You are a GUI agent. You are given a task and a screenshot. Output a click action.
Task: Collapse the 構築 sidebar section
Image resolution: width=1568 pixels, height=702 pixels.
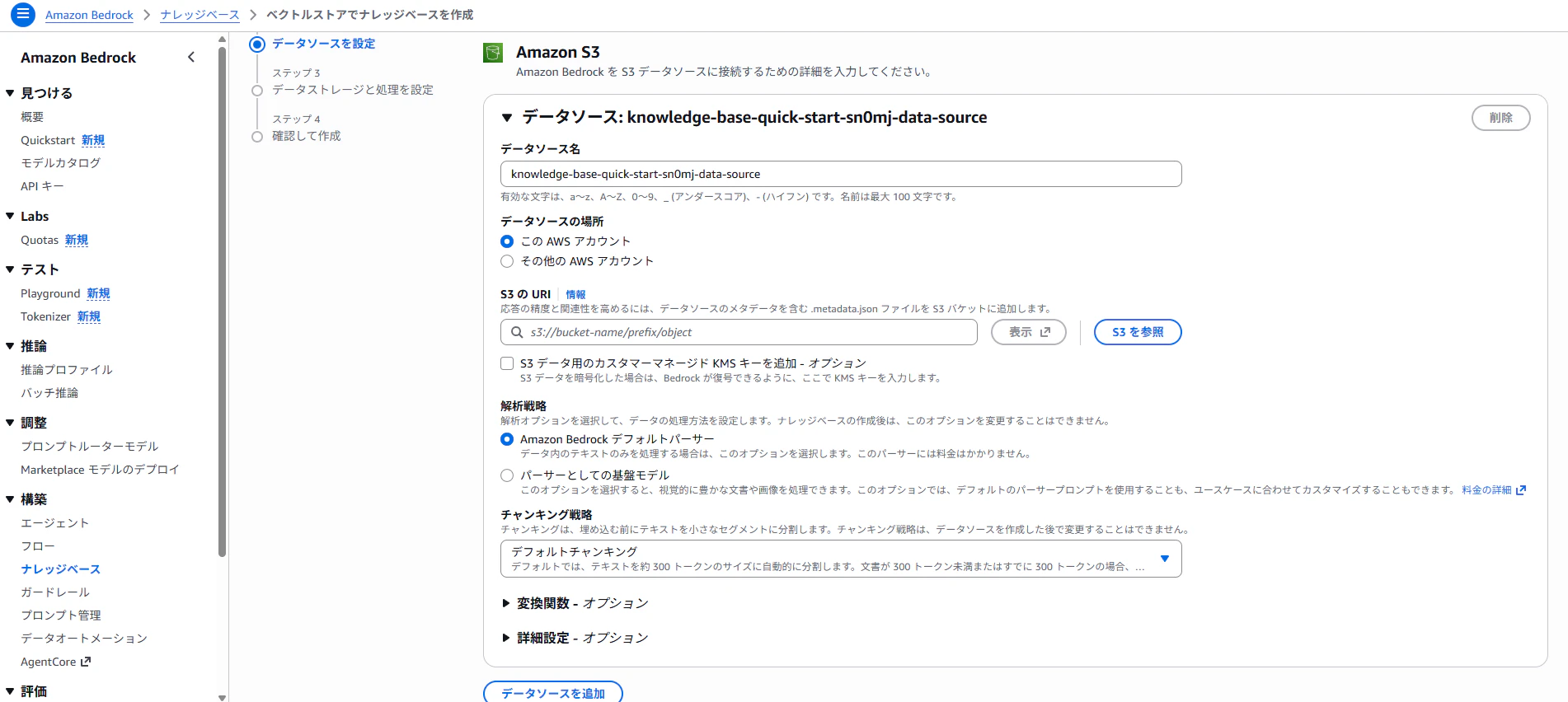coord(10,499)
